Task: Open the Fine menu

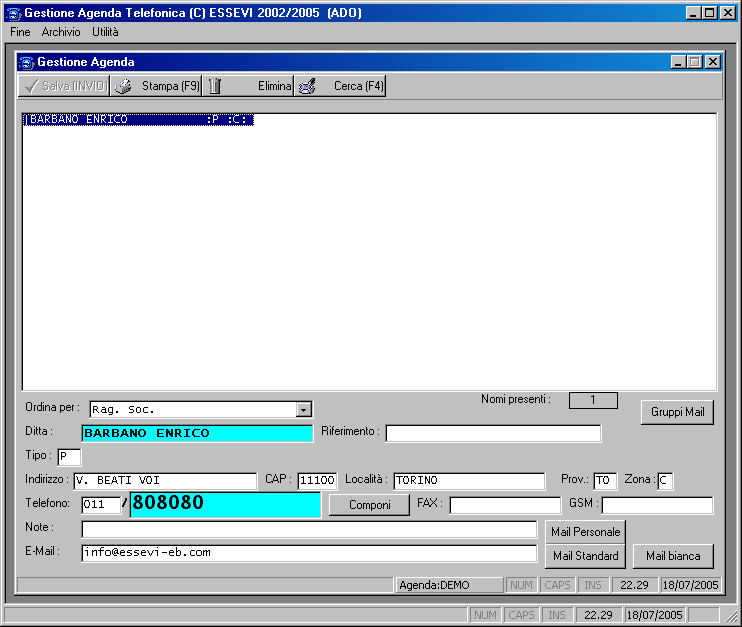Action: click(20, 32)
